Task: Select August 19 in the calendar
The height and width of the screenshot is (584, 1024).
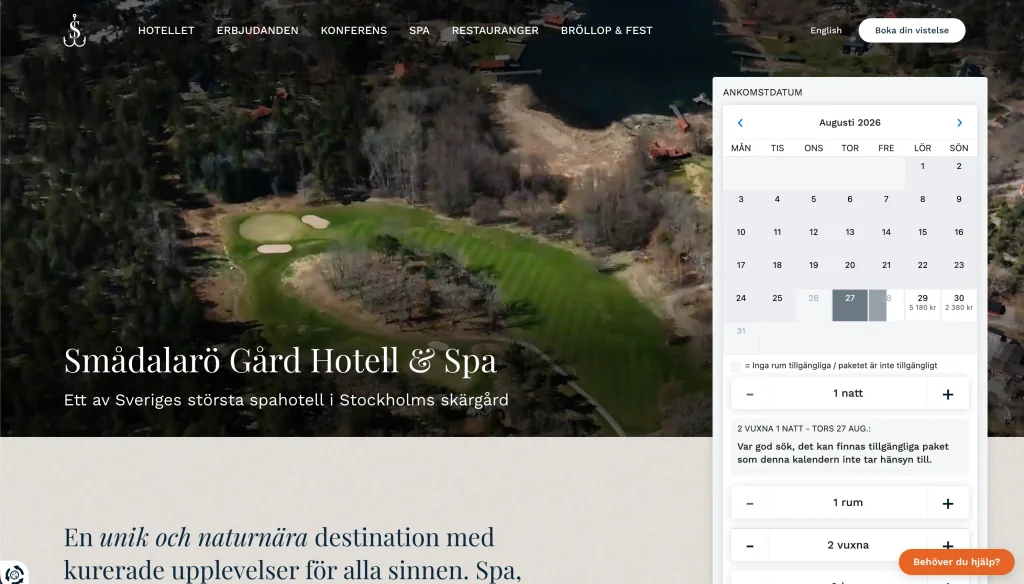Action: point(814,272)
